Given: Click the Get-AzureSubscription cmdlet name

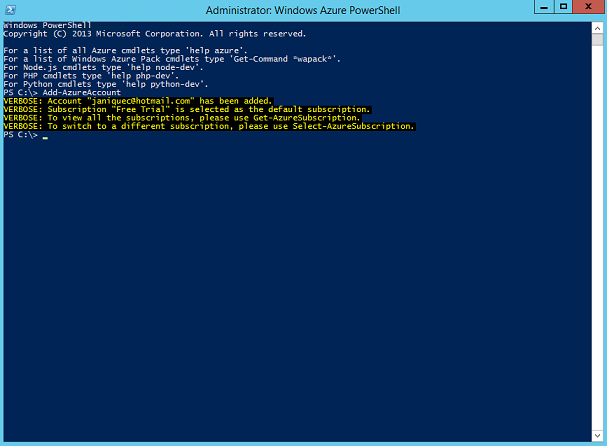Looking at the screenshot, I should point(306,118).
